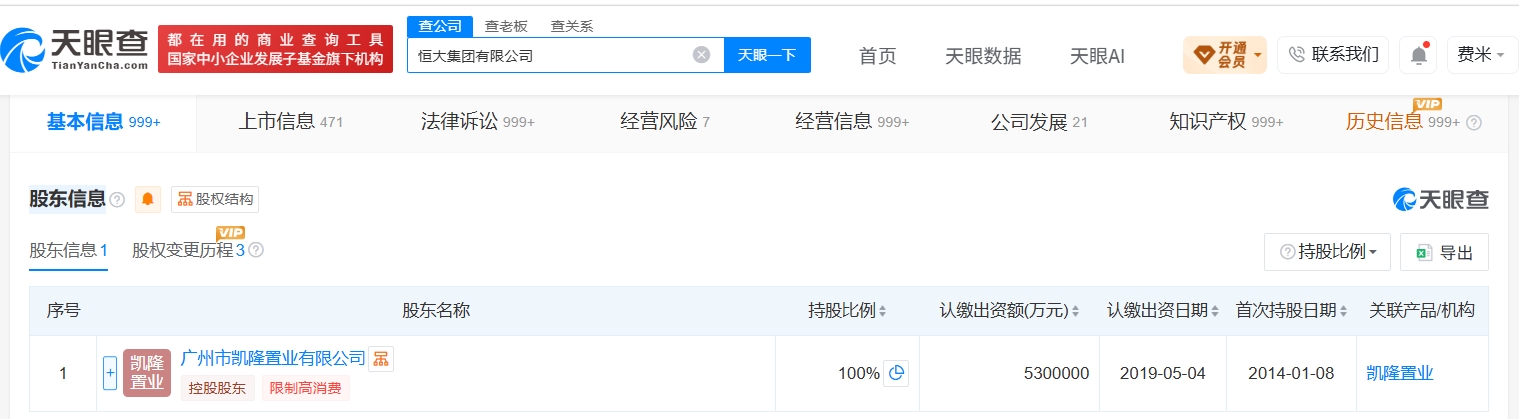Click the 凯隆置业 company logo thumbnail

point(147,373)
